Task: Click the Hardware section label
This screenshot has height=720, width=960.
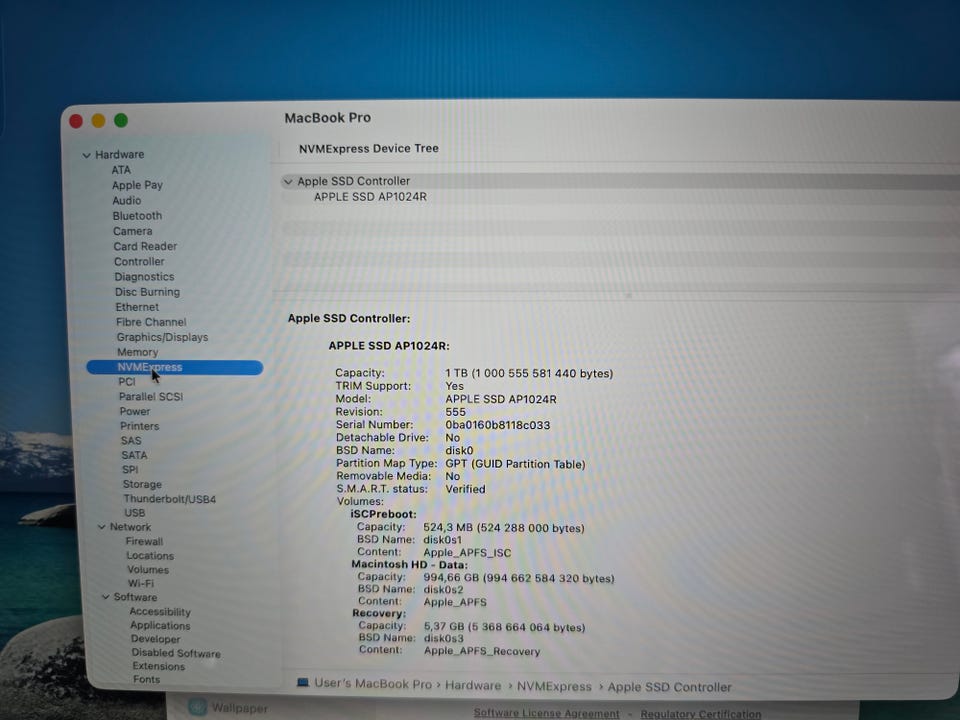Action: click(x=119, y=155)
